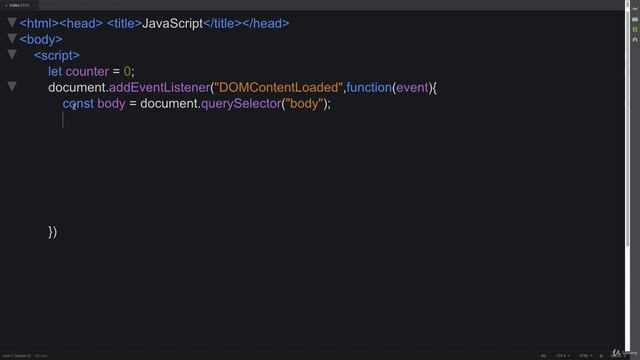Collapse the script tag fold triangle

coord(12,54)
